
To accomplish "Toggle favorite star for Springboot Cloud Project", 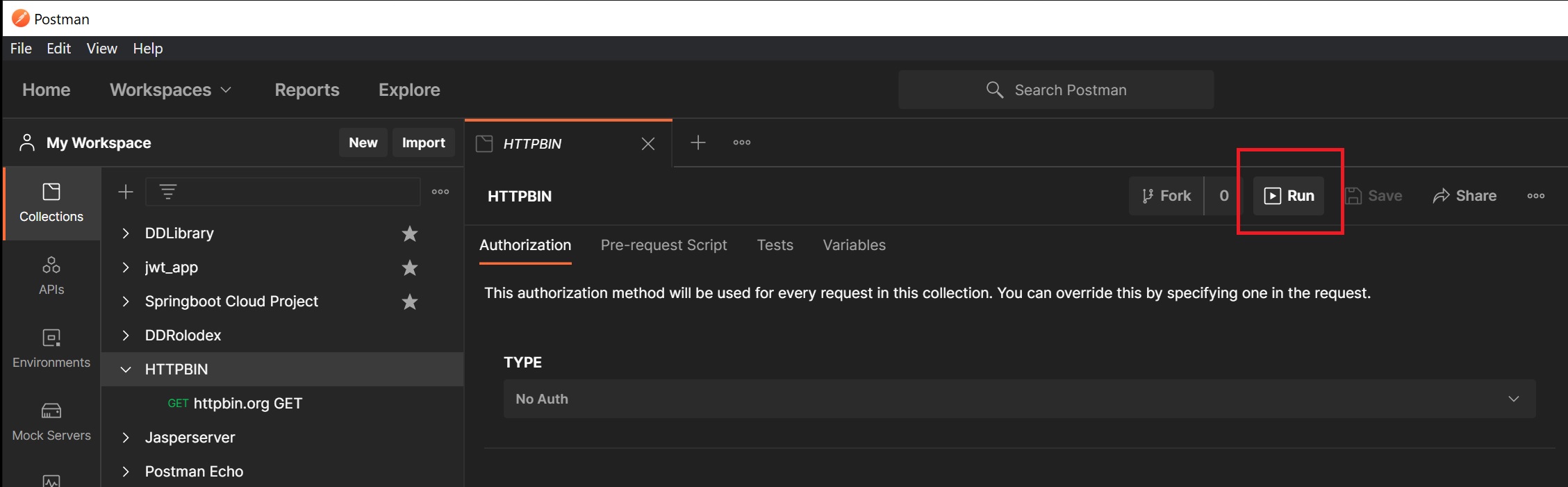I will coord(410,302).
